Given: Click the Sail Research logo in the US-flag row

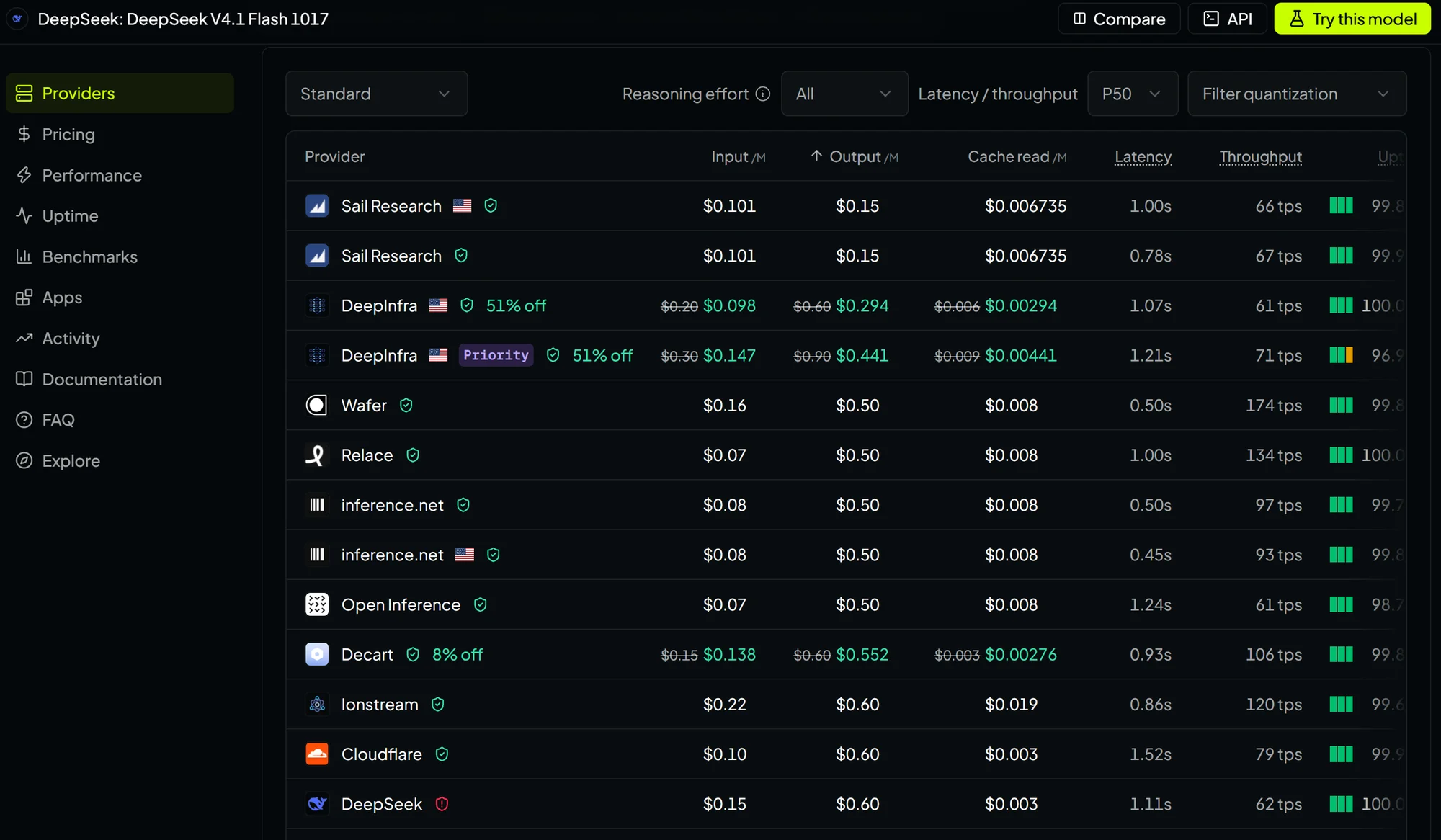Looking at the screenshot, I should tap(317, 206).
